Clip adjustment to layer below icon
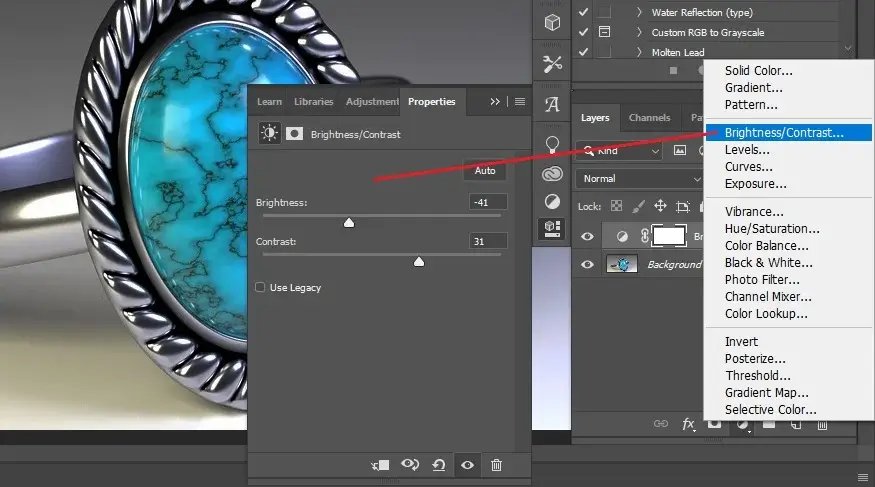Screen dimensions: 875x487 click(x=380, y=465)
